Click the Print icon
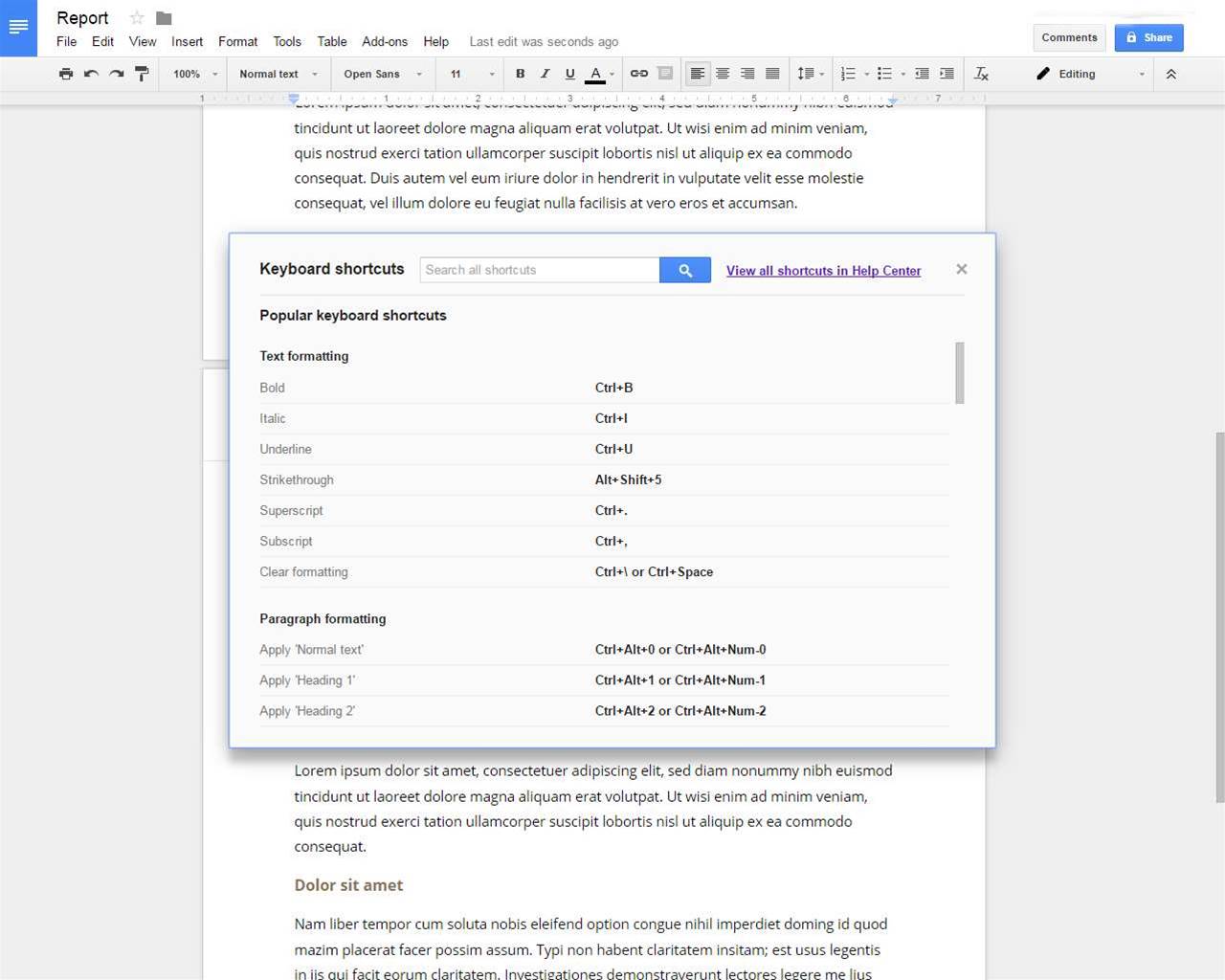Viewport: 1225px width, 980px height. point(65,74)
